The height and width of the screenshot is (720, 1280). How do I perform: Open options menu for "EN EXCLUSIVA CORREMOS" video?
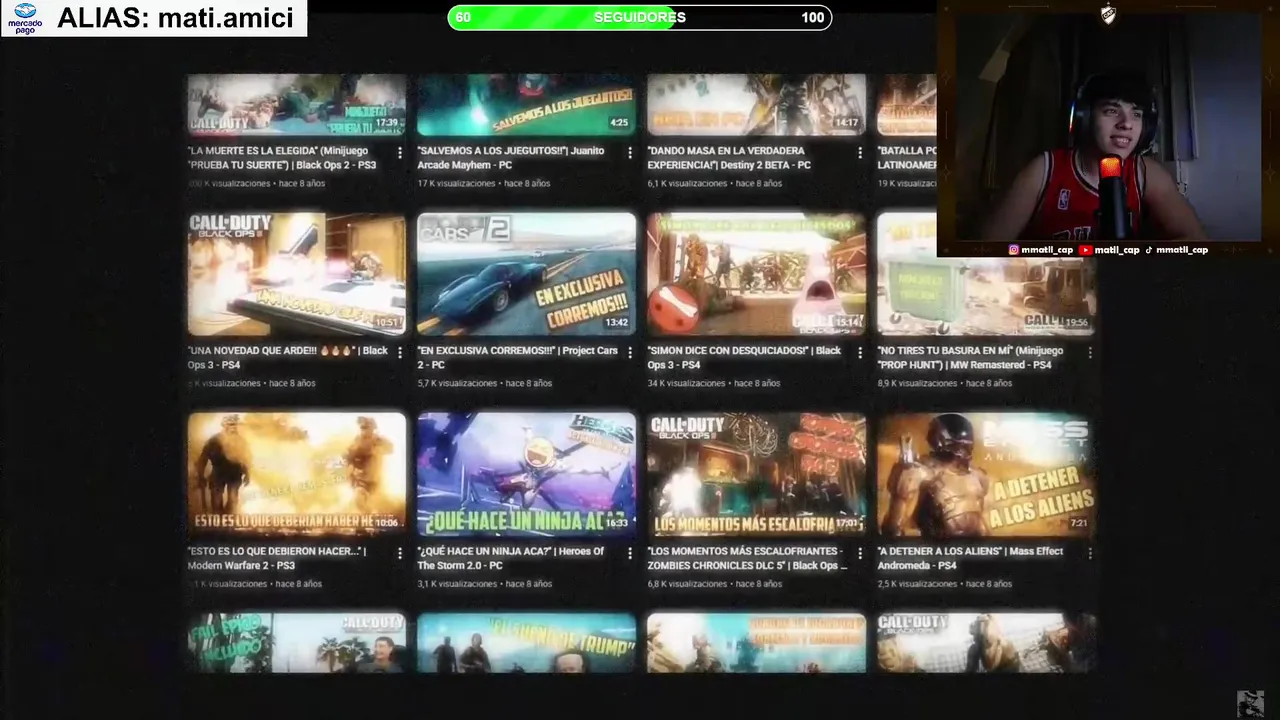pos(629,352)
